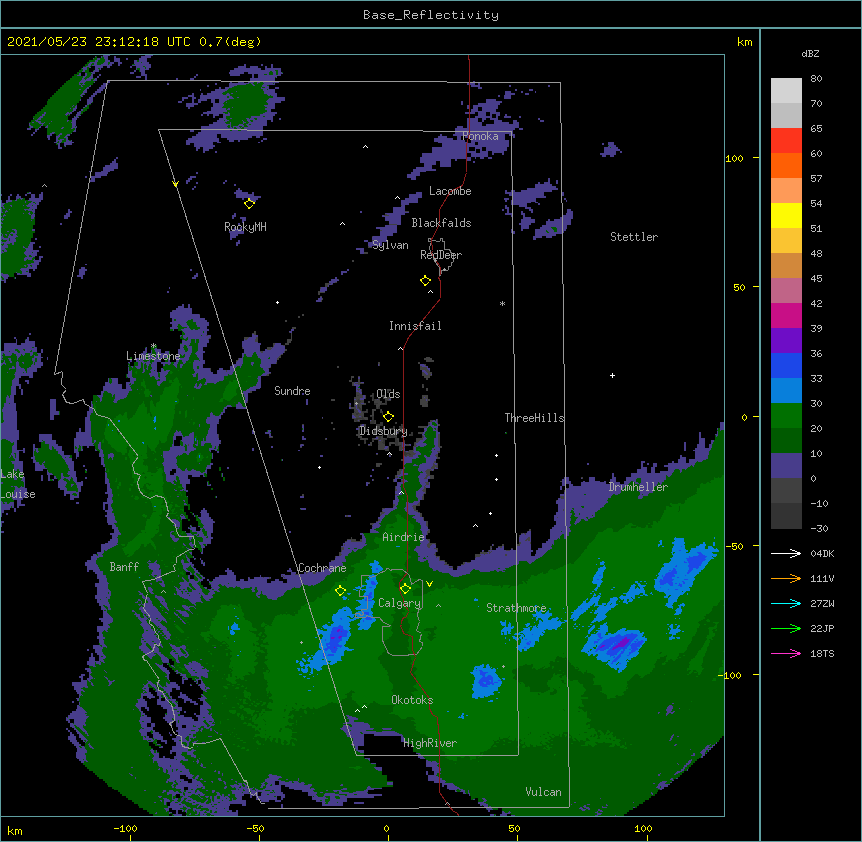This screenshot has height=842, width=862.
Task: Click the -30 value in dBZ scale
Action: pos(819,528)
